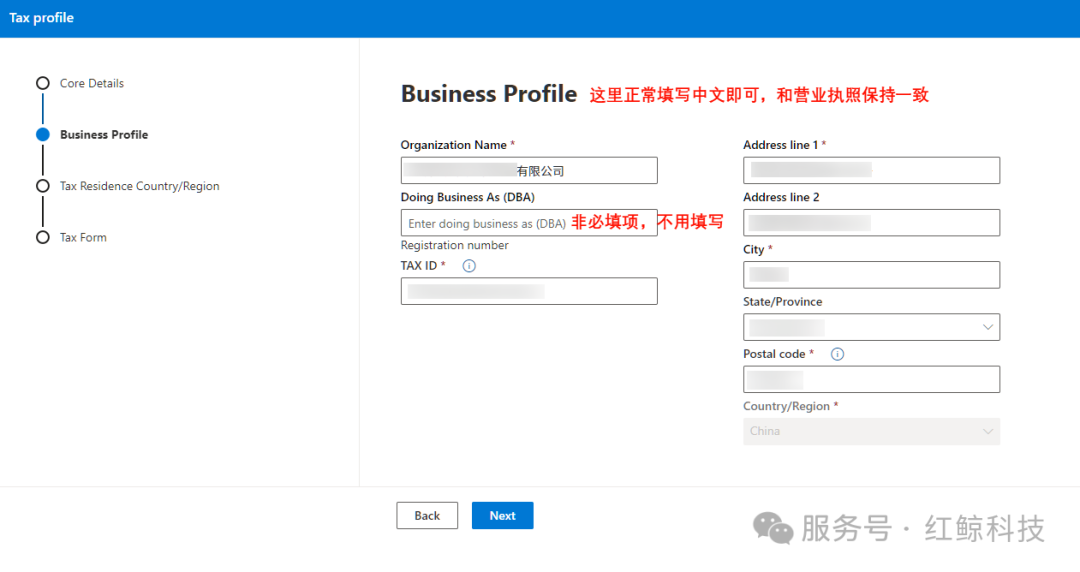Open the Country/Region China dropdown
Image resolution: width=1080 pixels, height=572 pixels.
[871, 431]
